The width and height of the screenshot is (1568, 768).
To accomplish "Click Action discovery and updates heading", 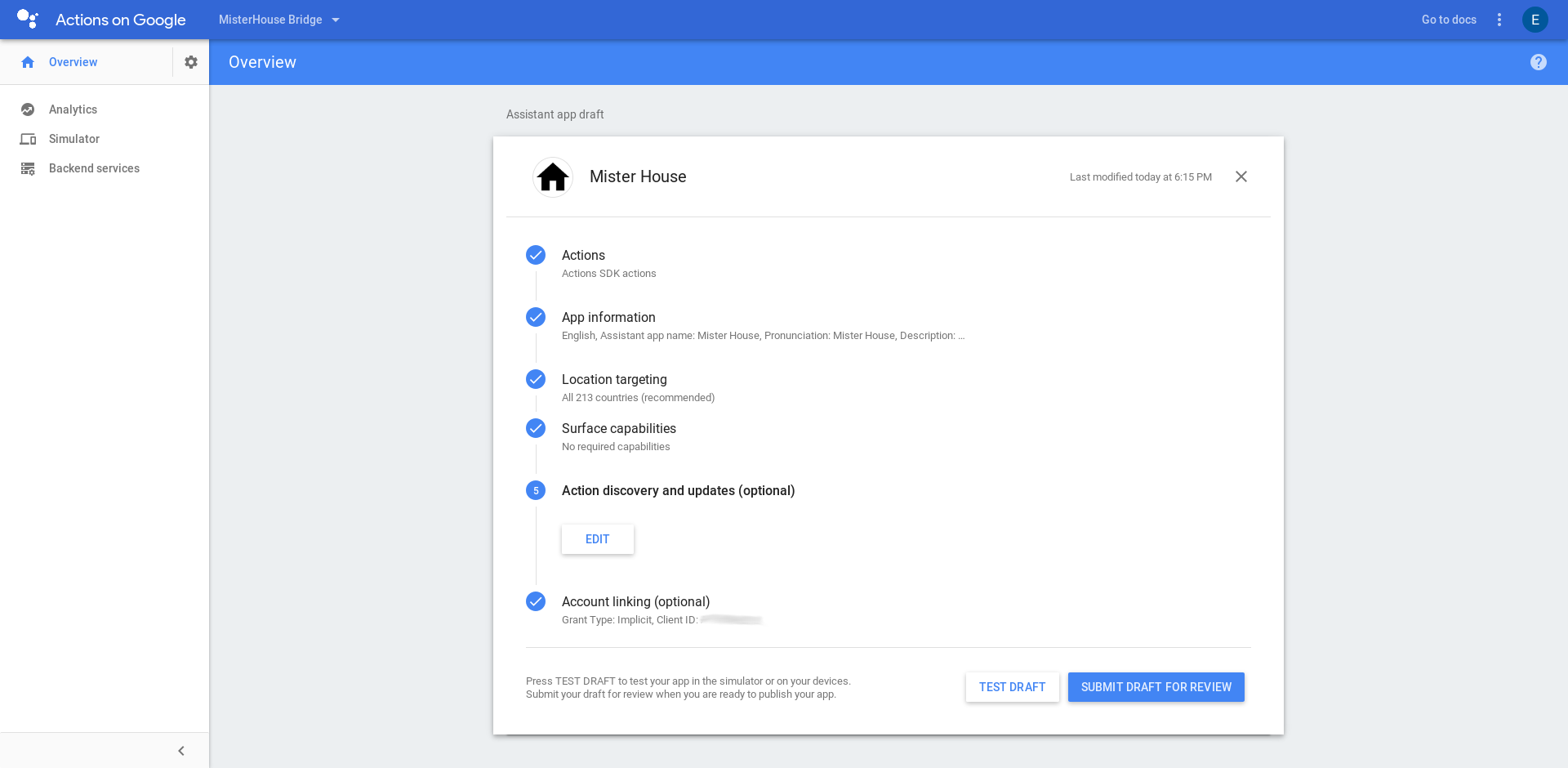I will pos(678,490).
